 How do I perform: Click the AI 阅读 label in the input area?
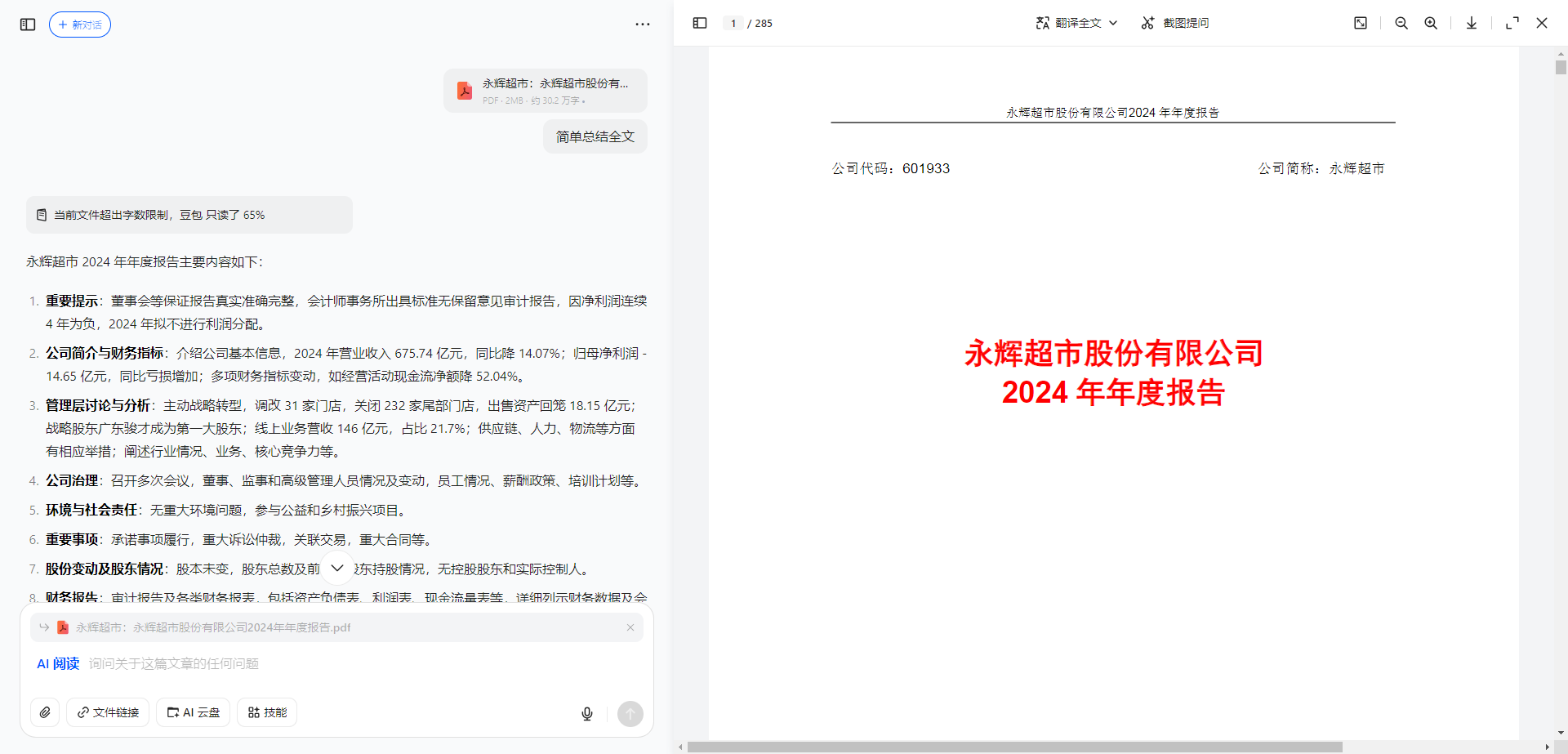[x=58, y=663]
